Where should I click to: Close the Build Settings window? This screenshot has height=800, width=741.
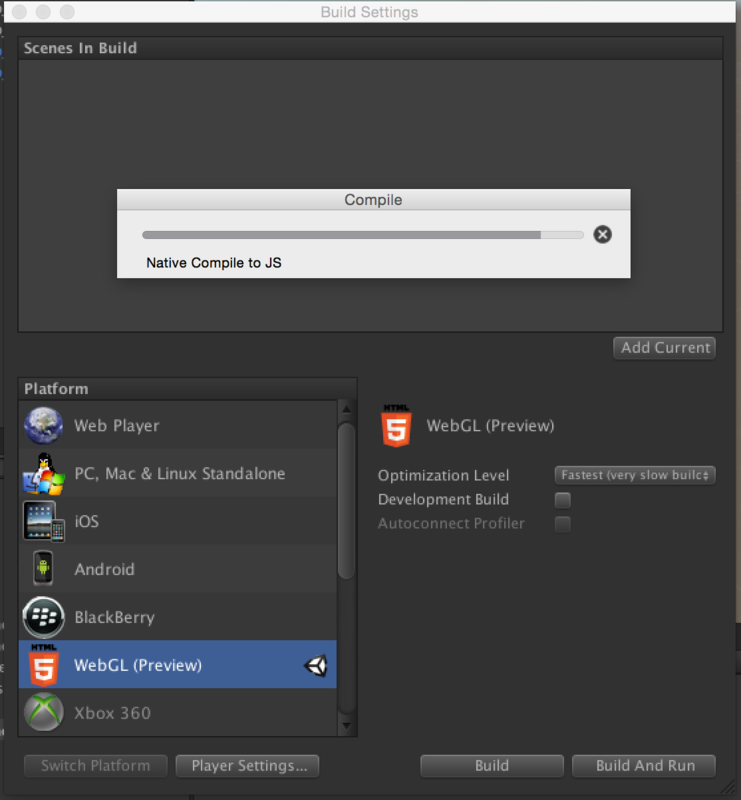coord(19,12)
